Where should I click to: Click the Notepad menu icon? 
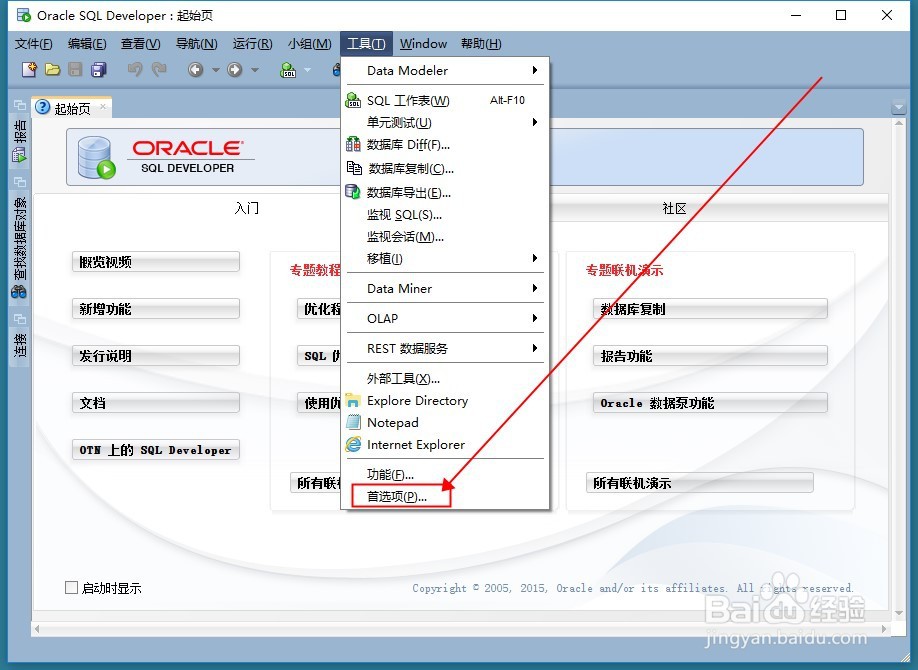coord(353,422)
